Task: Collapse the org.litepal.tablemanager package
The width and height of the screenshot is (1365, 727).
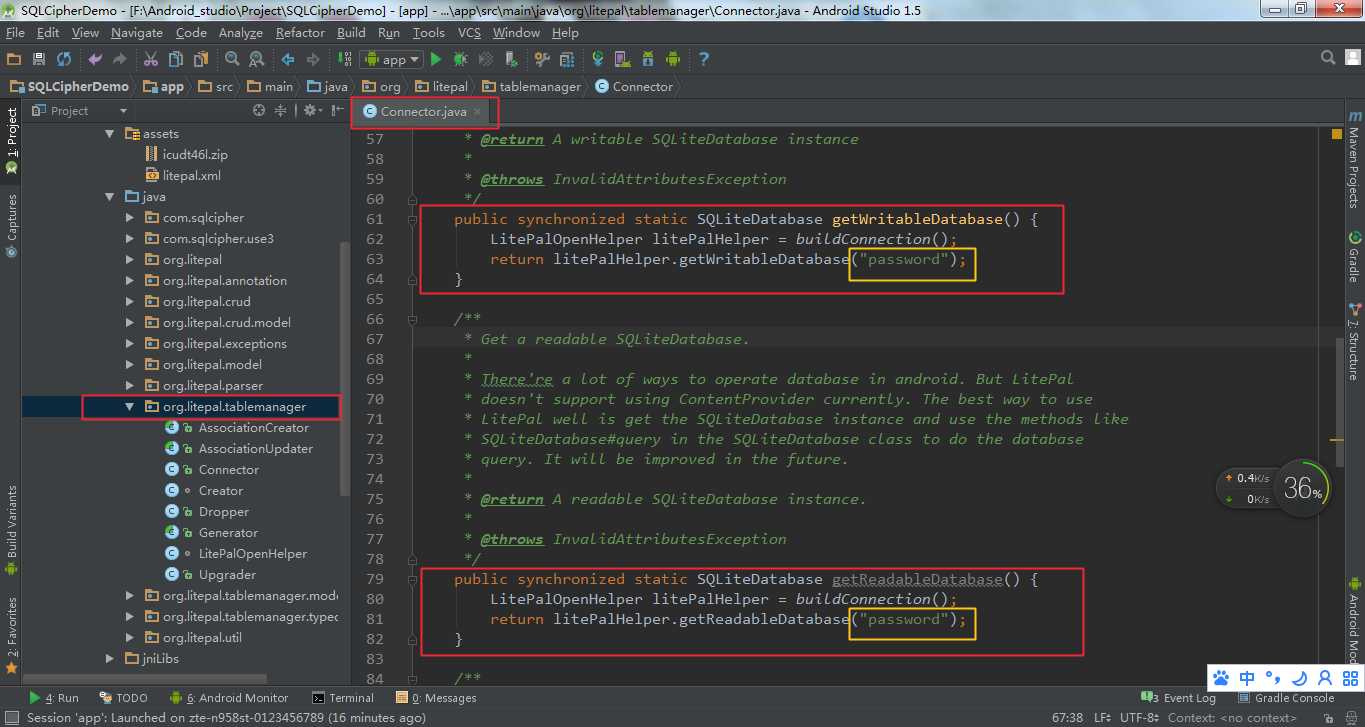Action: (x=129, y=406)
